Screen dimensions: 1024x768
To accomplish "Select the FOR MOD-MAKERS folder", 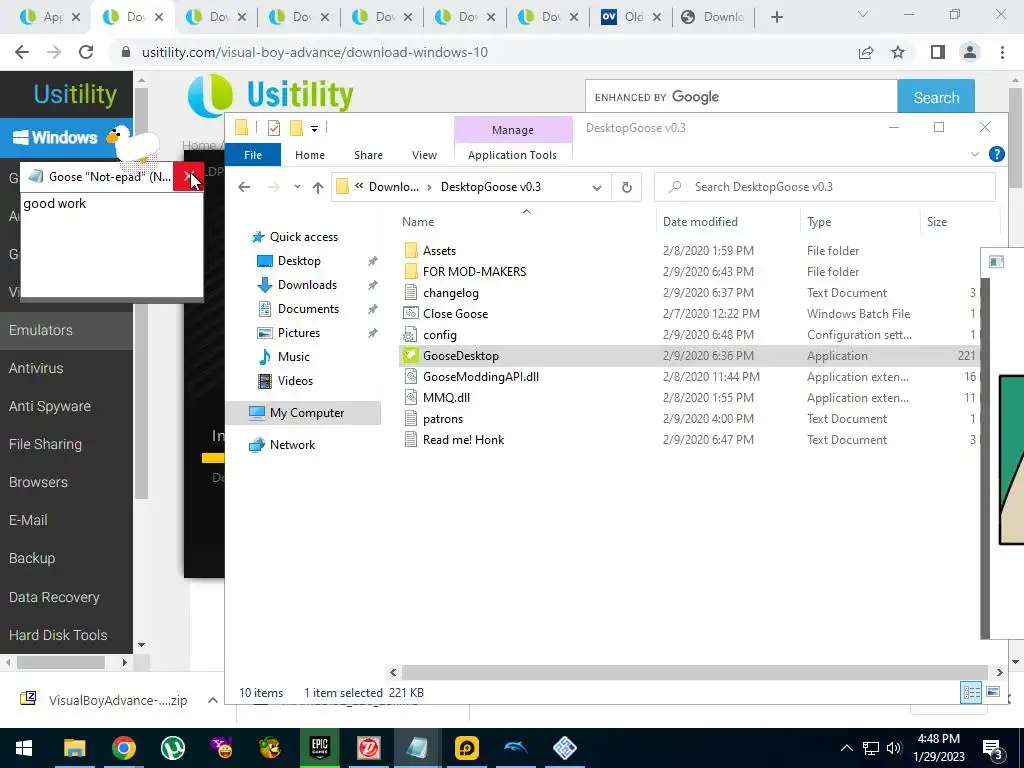I will [x=474, y=272].
